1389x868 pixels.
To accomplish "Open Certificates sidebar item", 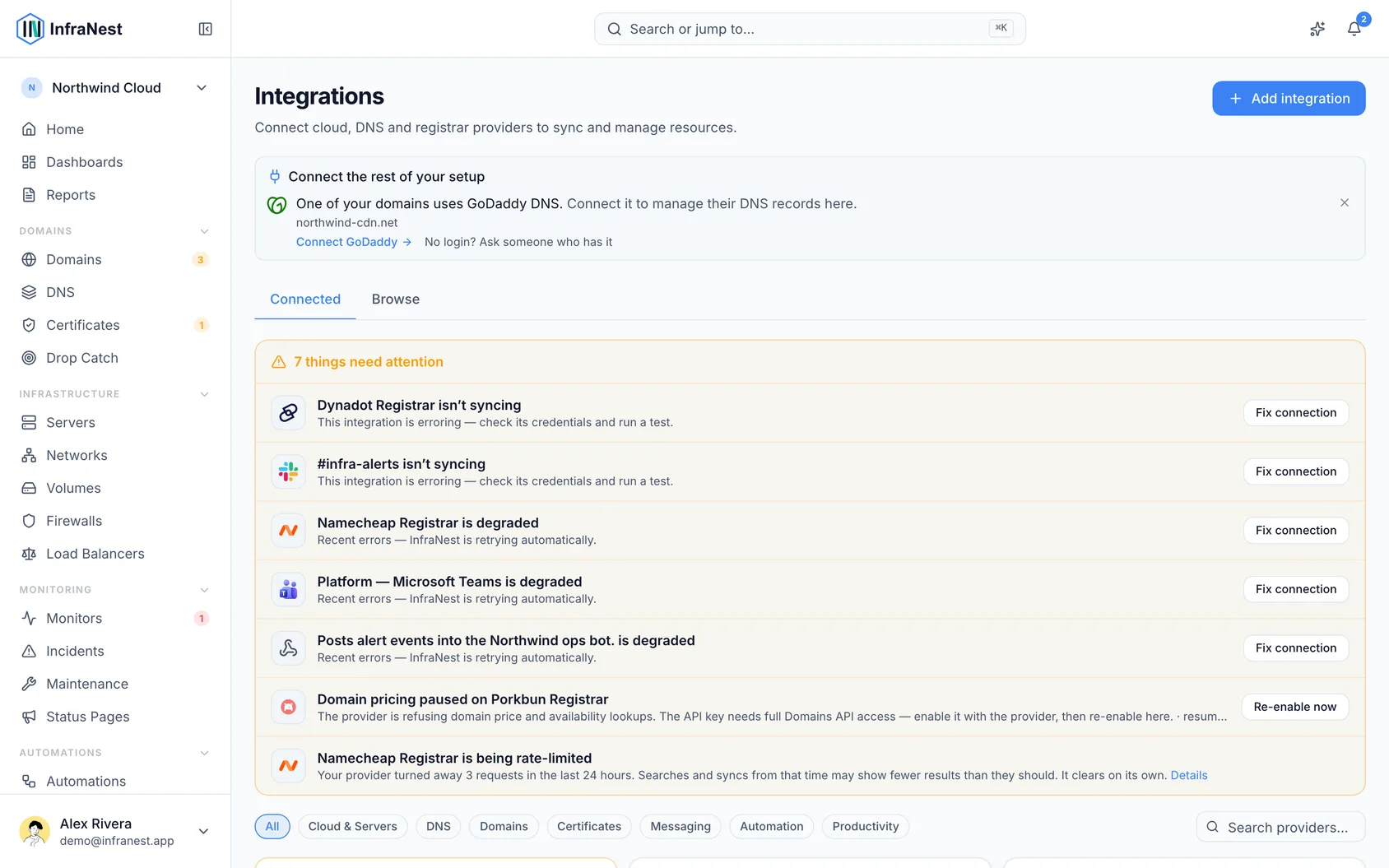I will coord(115,325).
